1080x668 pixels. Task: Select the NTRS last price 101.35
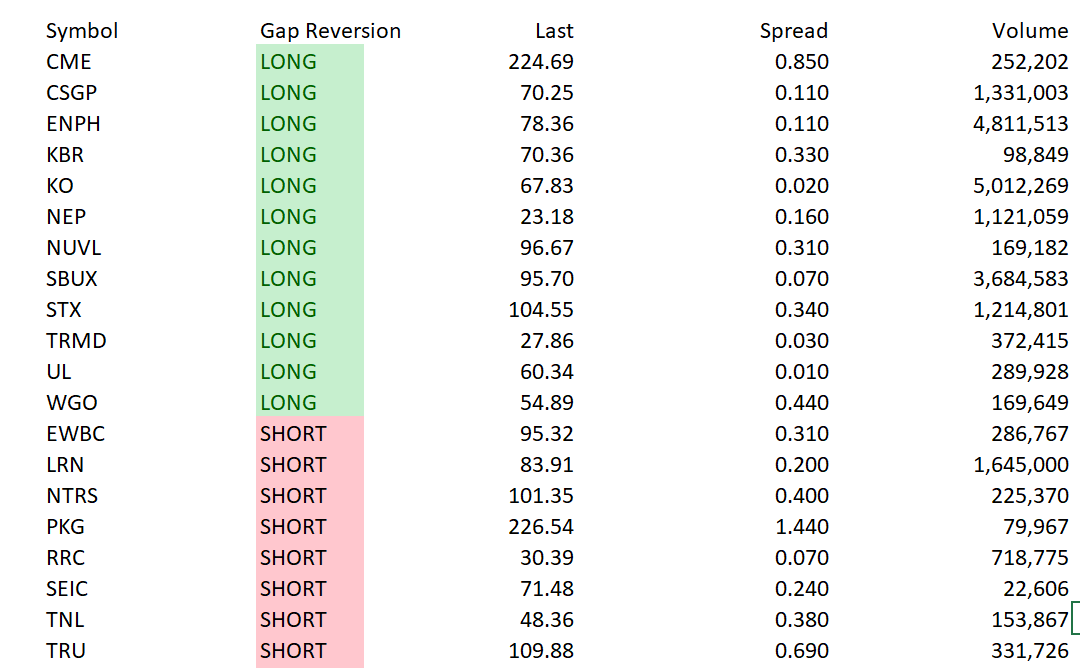click(541, 496)
